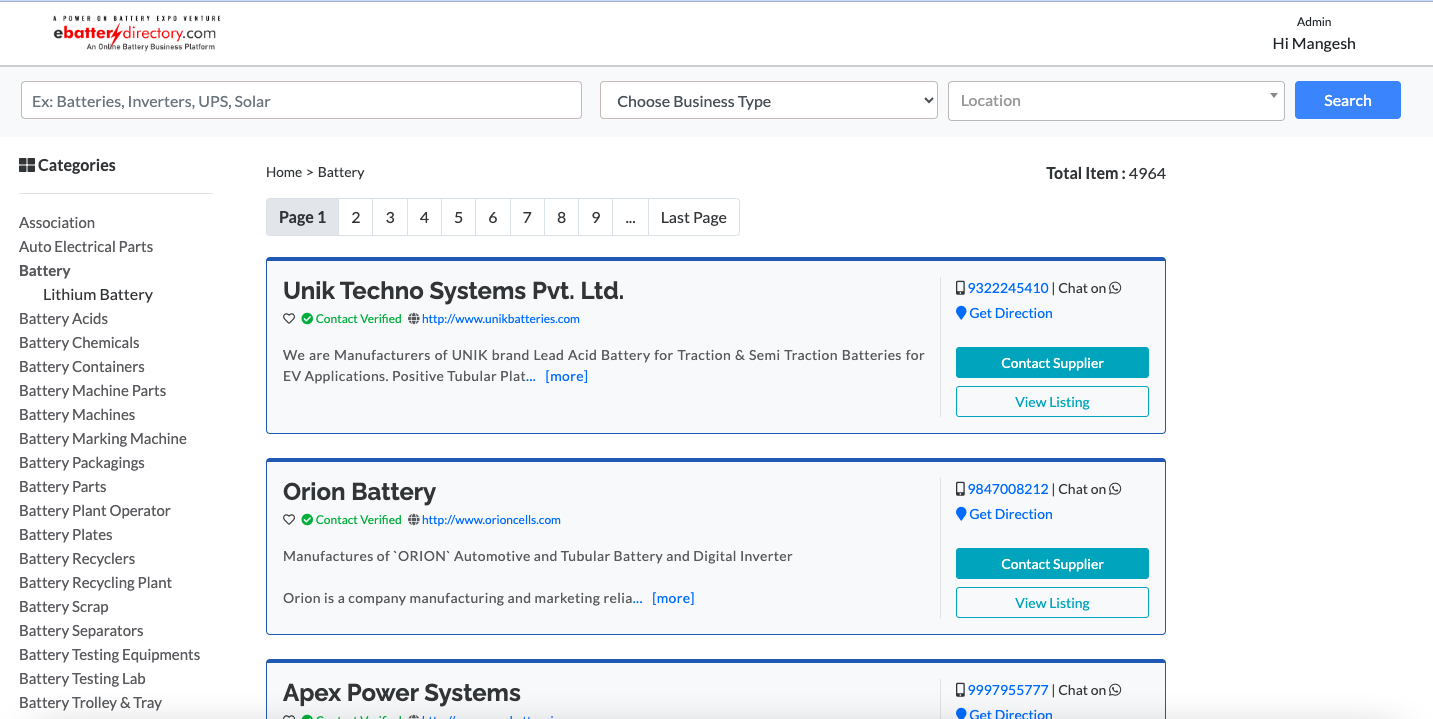Open WhatsApp chat for Orion Battery
The image size is (1433, 719).
pos(1115,489)
